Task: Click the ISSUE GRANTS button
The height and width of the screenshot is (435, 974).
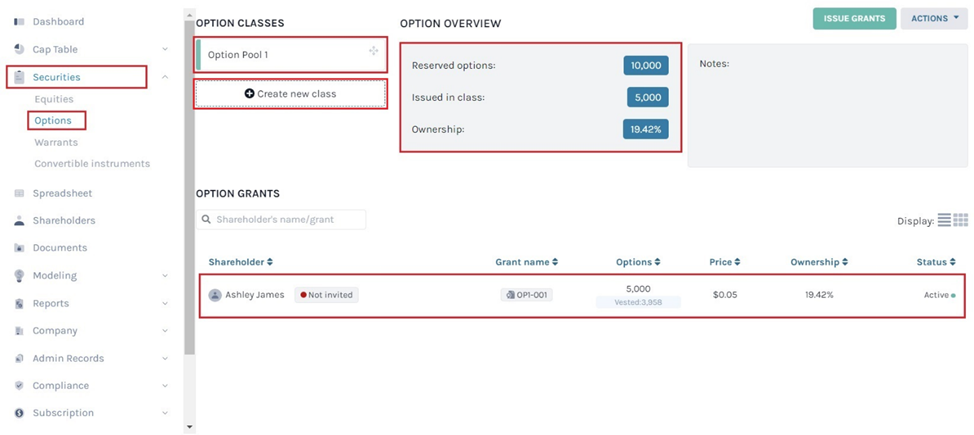Action: [x=855, y=19]
